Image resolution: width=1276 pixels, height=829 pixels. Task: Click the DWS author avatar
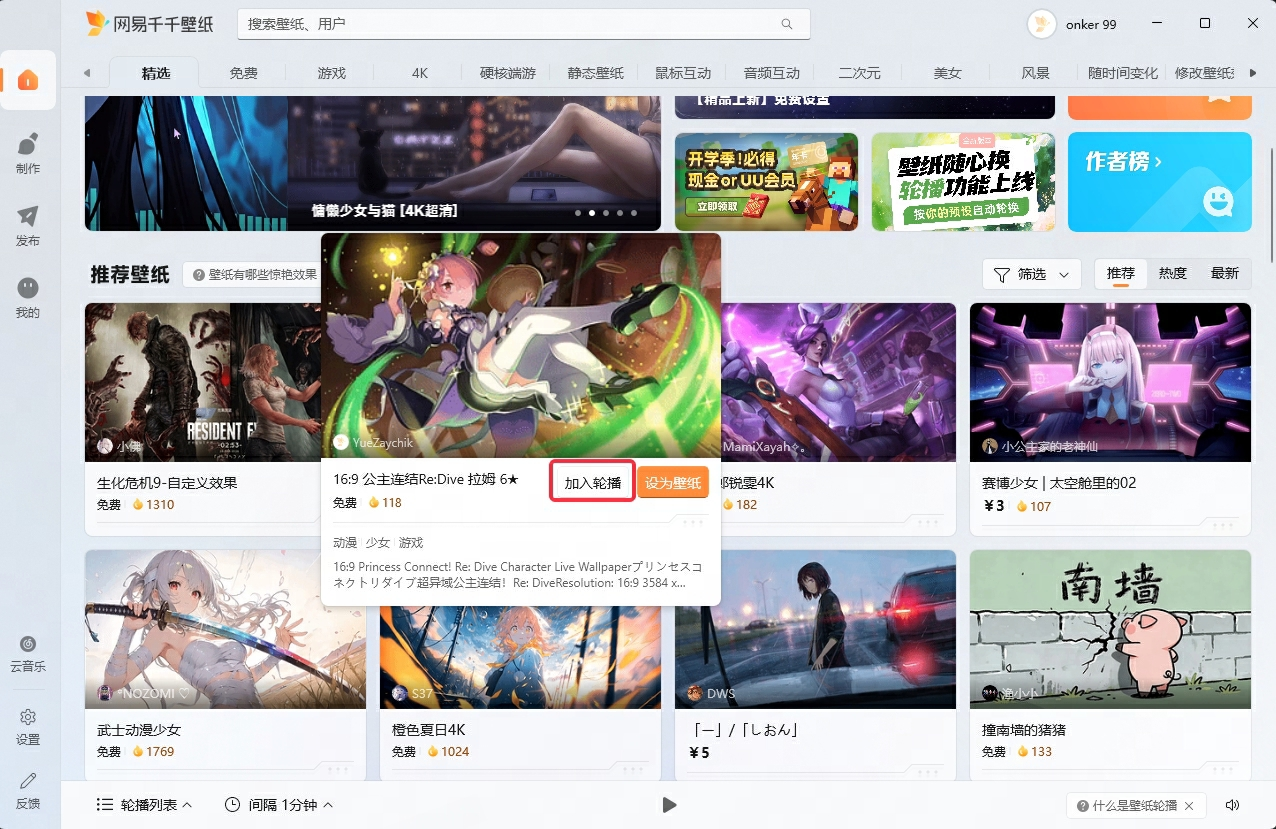(695, 693)
